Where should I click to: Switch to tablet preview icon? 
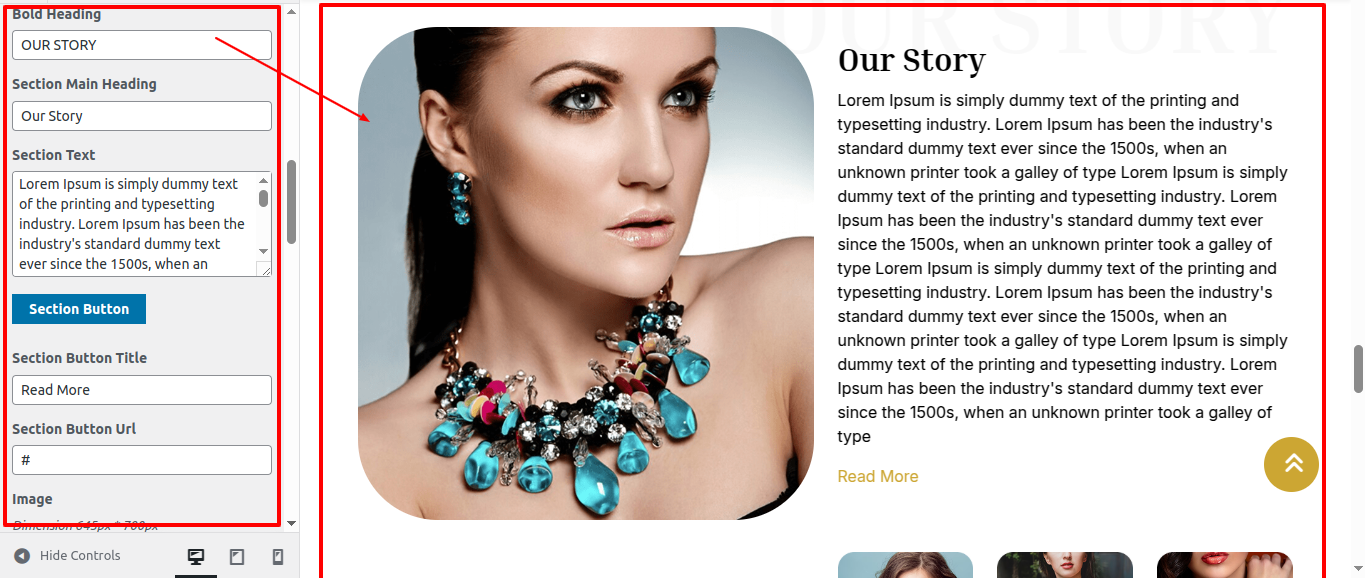[237, 557]
